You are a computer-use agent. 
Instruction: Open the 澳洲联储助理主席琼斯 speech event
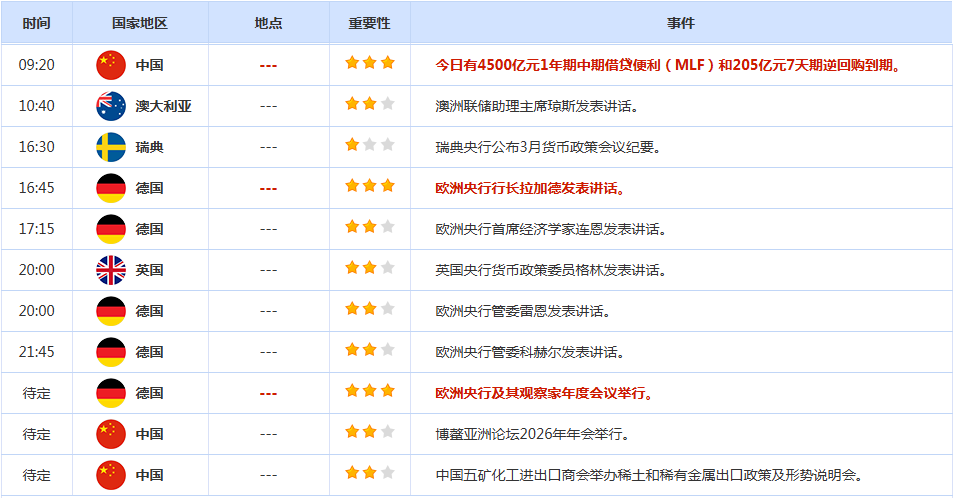[x=537, y=106]
